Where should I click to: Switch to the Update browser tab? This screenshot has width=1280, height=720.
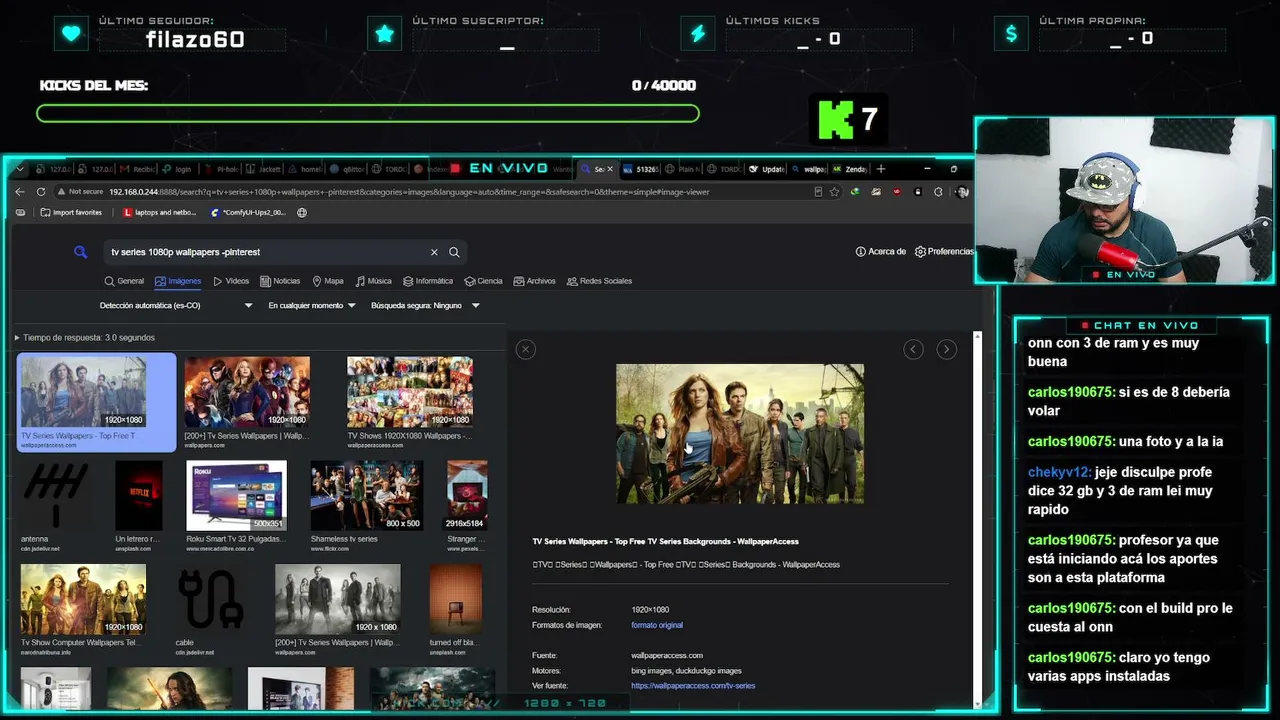point(767,169)
